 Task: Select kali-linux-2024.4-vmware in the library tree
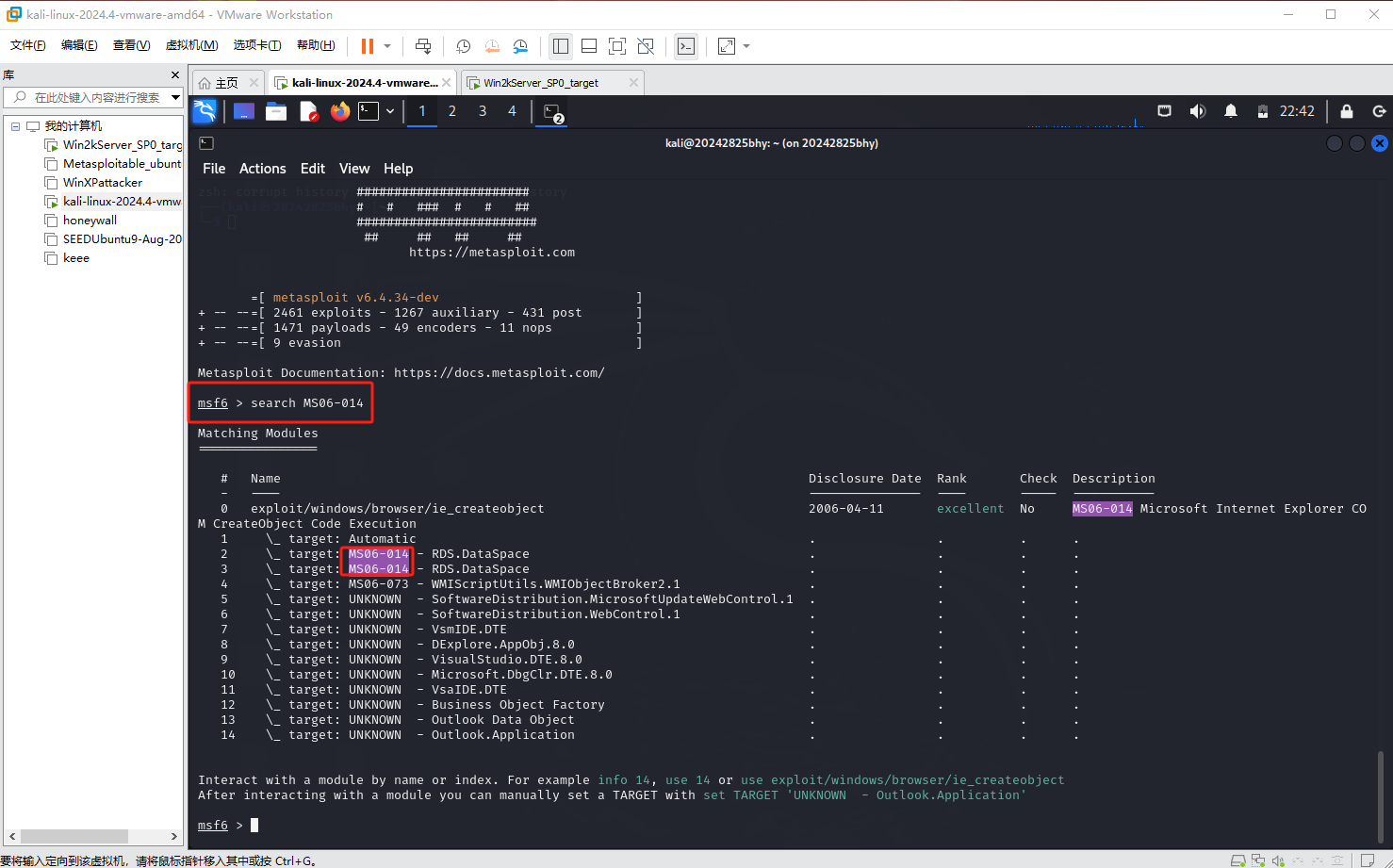click(114, 202)
